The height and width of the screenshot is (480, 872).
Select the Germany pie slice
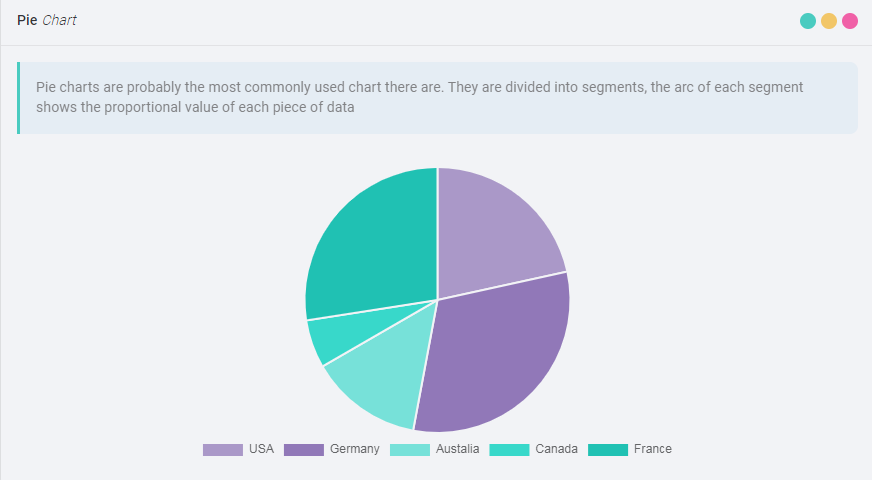click(495, 350)
